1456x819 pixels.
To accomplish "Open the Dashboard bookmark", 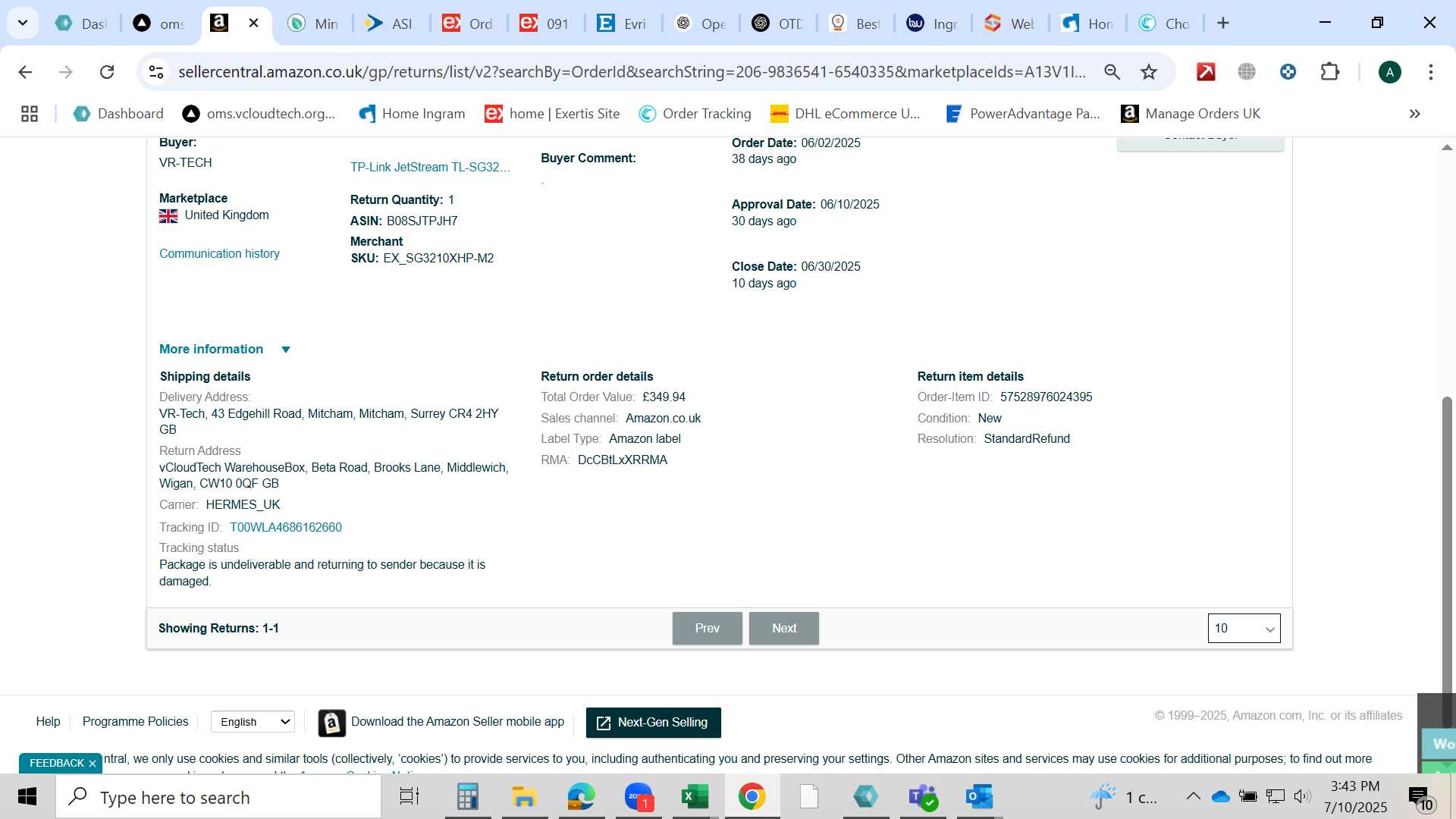I will pyautogui.click(x=118, y=114).
